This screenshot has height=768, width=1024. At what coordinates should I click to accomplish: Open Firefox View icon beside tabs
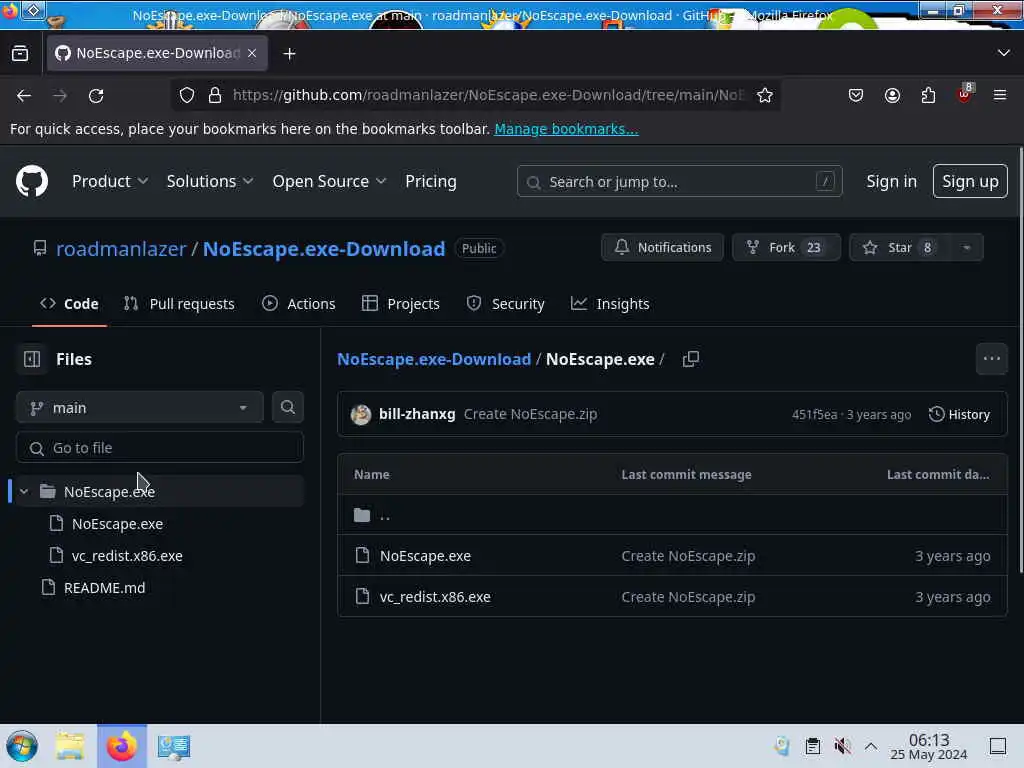[x=20, y=54]
